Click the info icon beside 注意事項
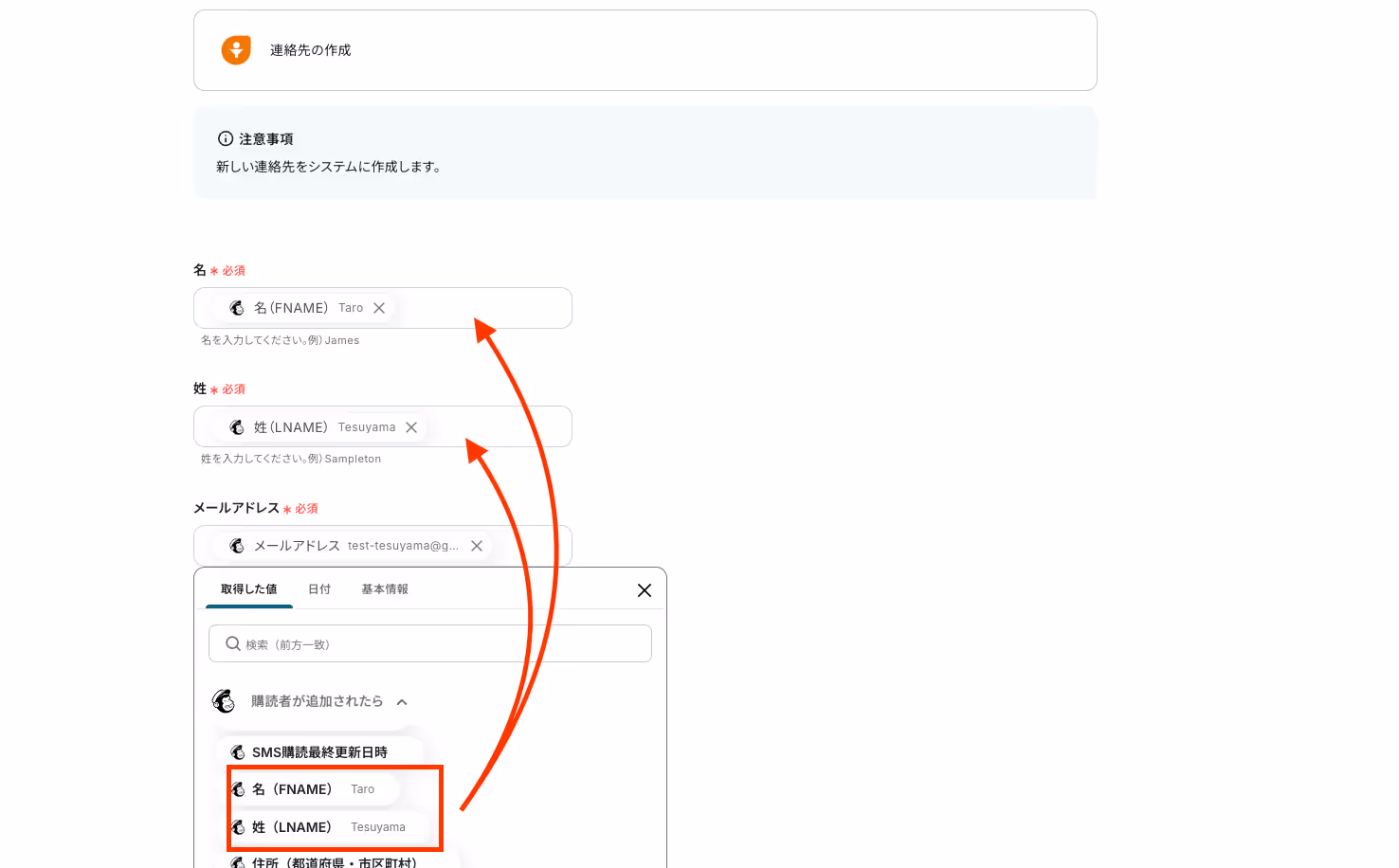 coord(226,138)
